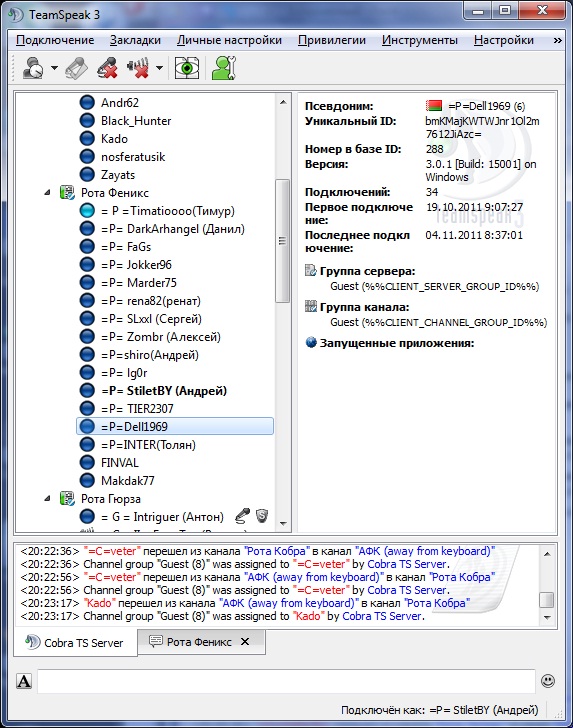Click the glowing talking indicator of Timatioooo

(x=87, y=211)
